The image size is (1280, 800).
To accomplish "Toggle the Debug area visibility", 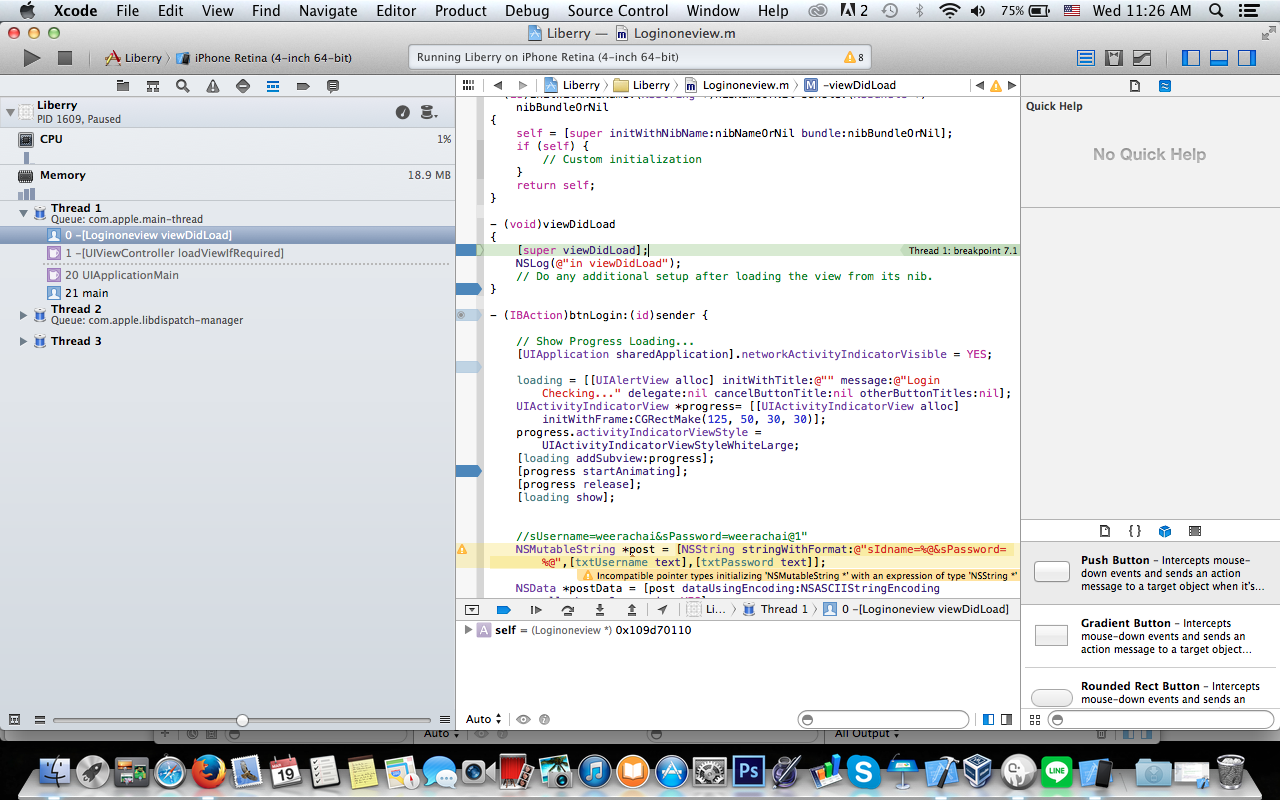I will tap(1219, 58).
